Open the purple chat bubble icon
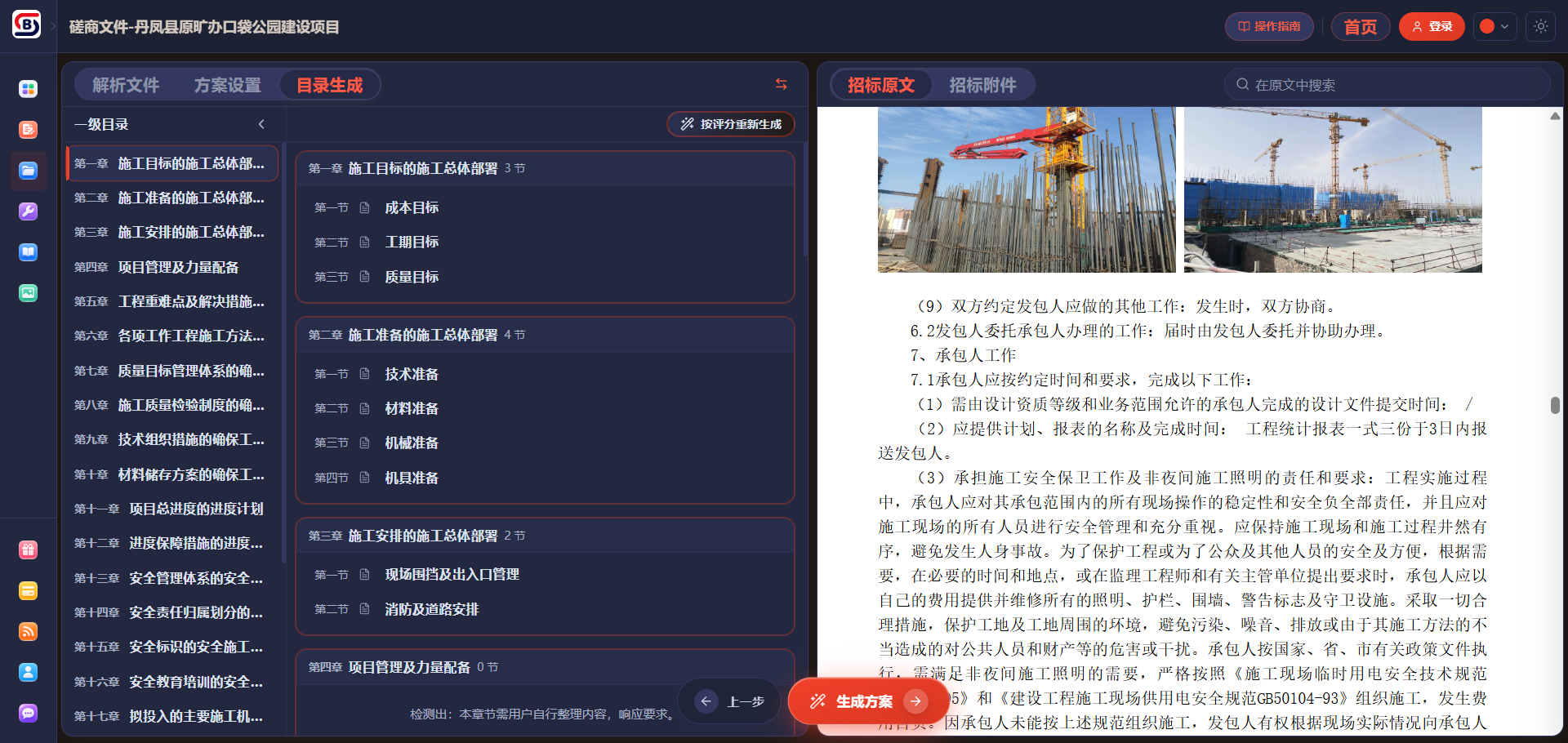1568x743 pixels. (28, 714)
